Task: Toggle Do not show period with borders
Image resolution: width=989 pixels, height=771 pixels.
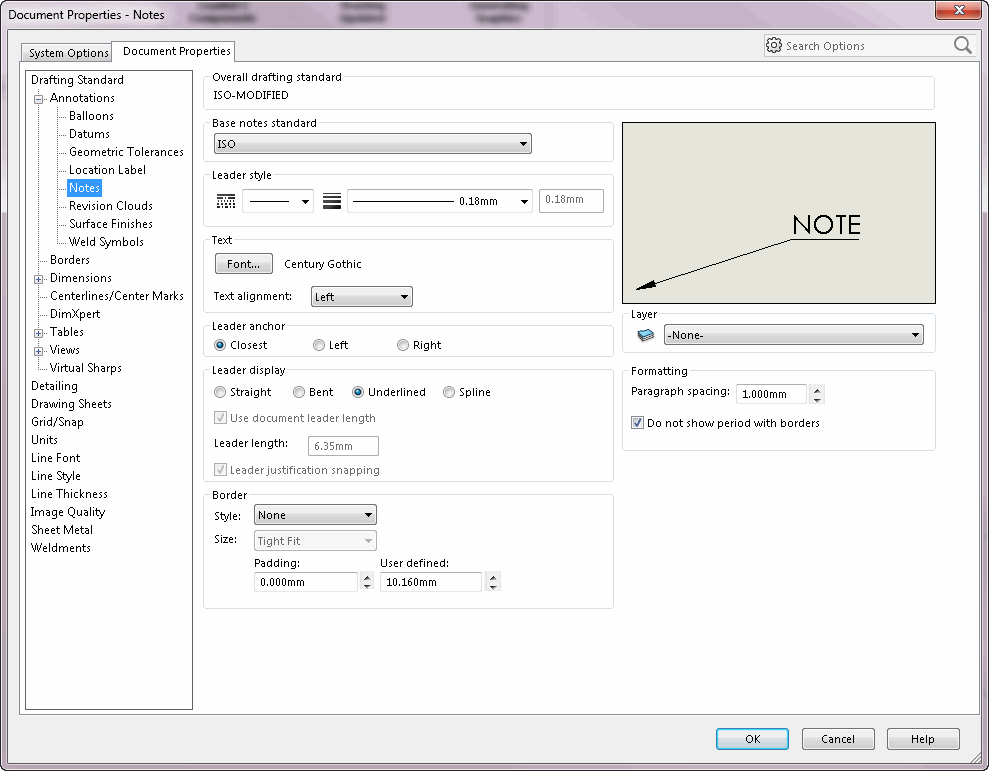Action: tap(637, 423)
